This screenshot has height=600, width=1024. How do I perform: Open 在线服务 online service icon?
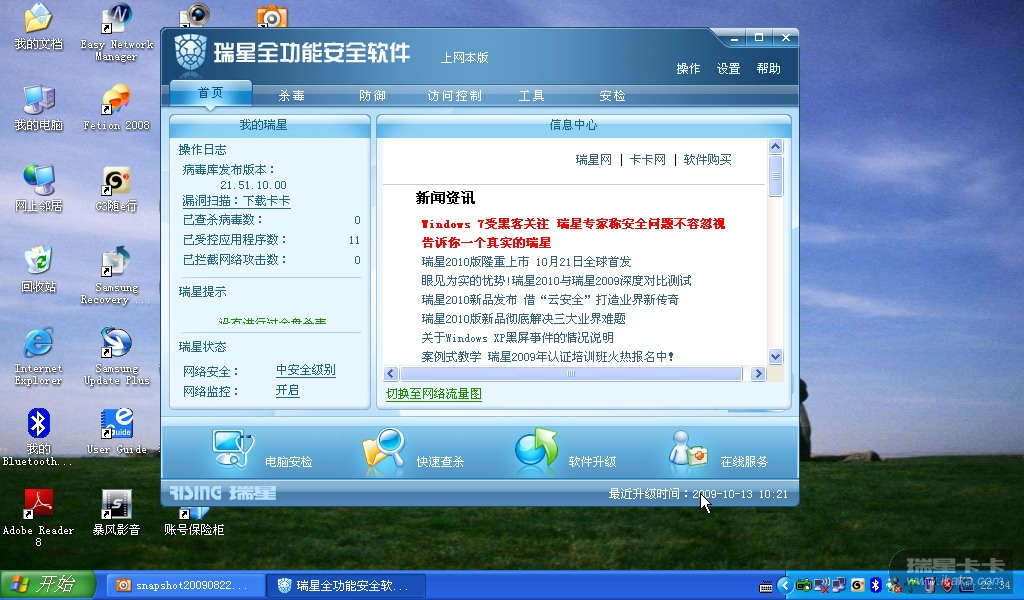[x=688, y=450]
